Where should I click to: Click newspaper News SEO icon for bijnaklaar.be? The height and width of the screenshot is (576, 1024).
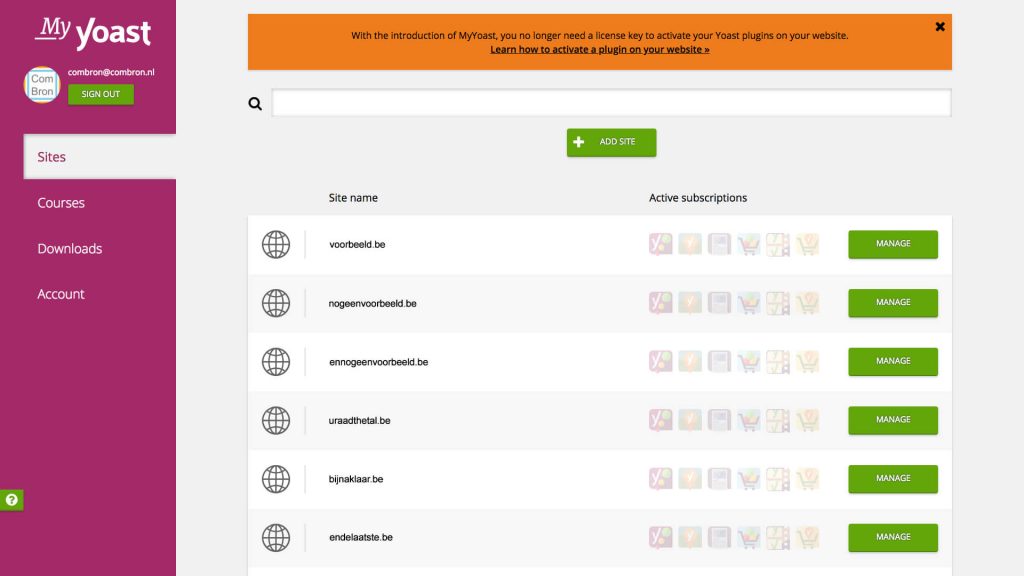[x=719, y=479]
